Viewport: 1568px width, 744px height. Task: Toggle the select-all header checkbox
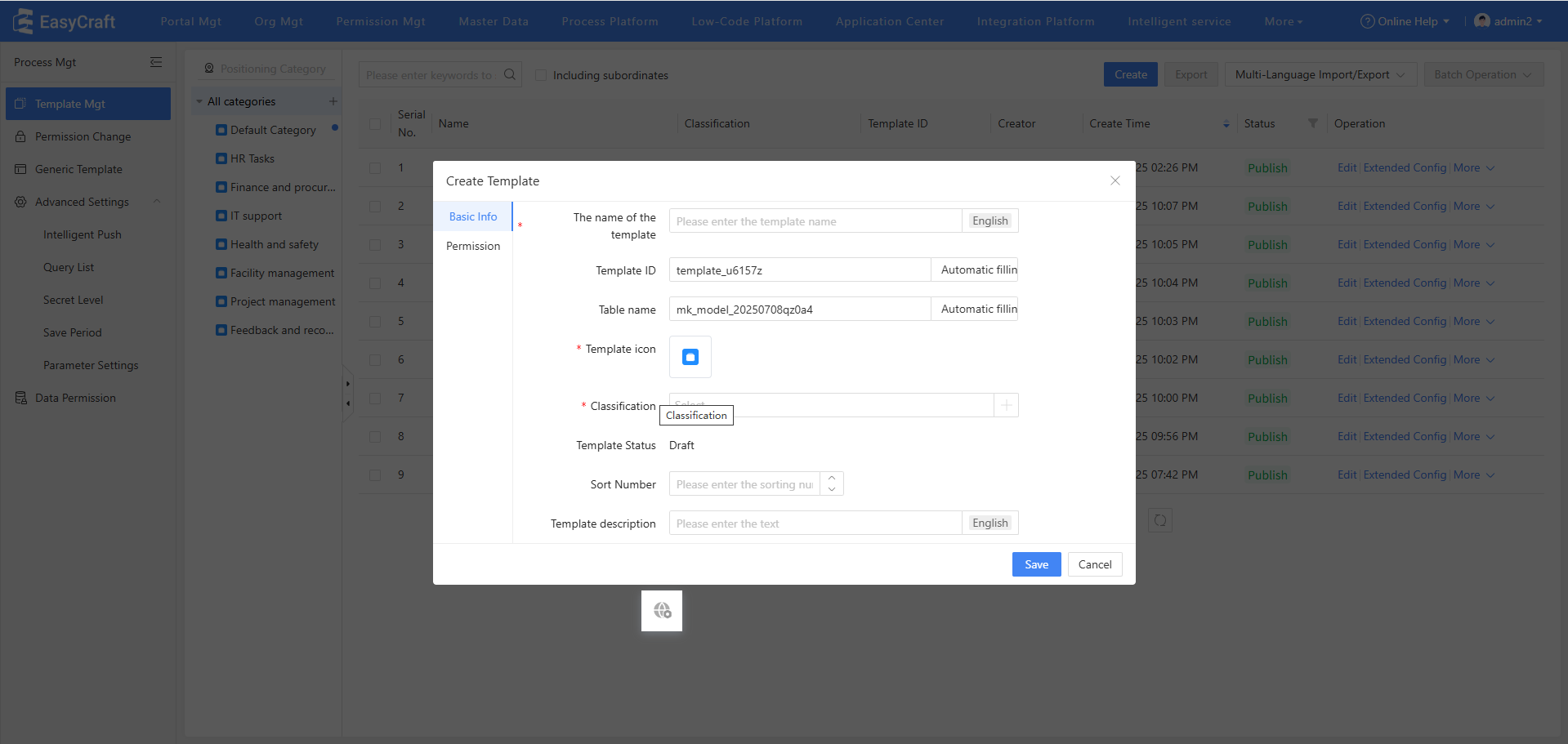(375, 124)
